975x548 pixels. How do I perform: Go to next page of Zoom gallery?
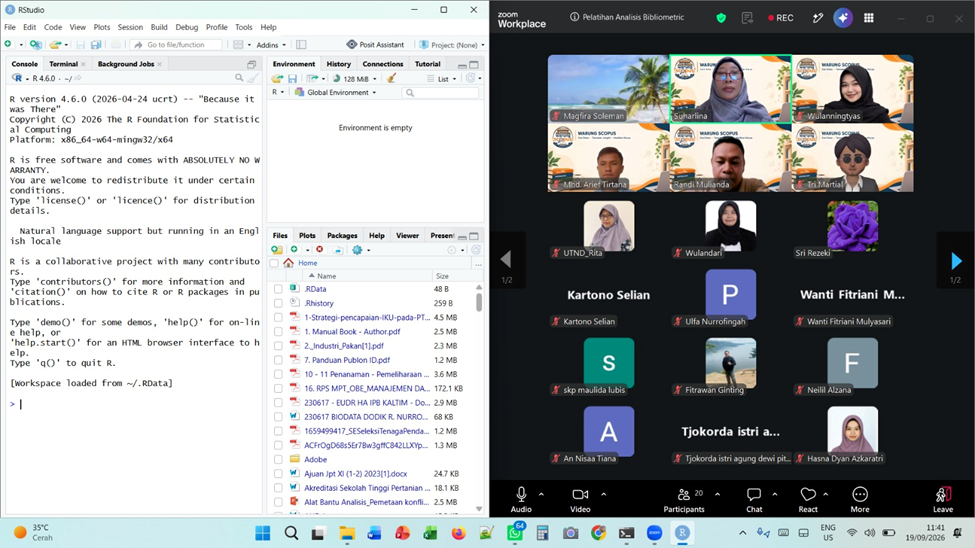coord(956,261)
